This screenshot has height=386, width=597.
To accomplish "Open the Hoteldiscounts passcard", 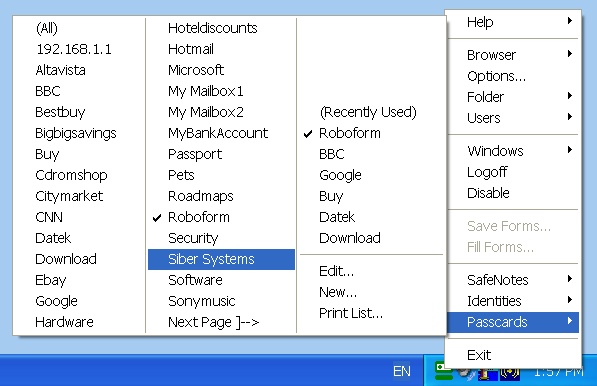I will pos(221,28).
